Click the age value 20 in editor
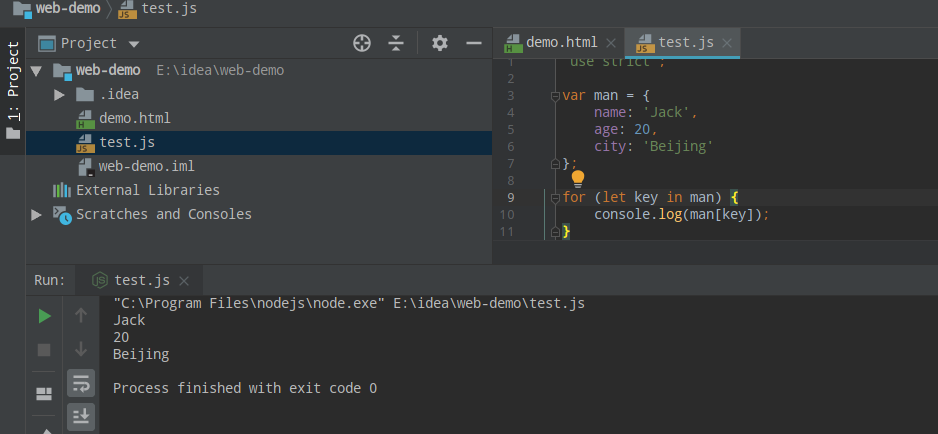Viewport: 938px width, 434px height. click(642, 129)
